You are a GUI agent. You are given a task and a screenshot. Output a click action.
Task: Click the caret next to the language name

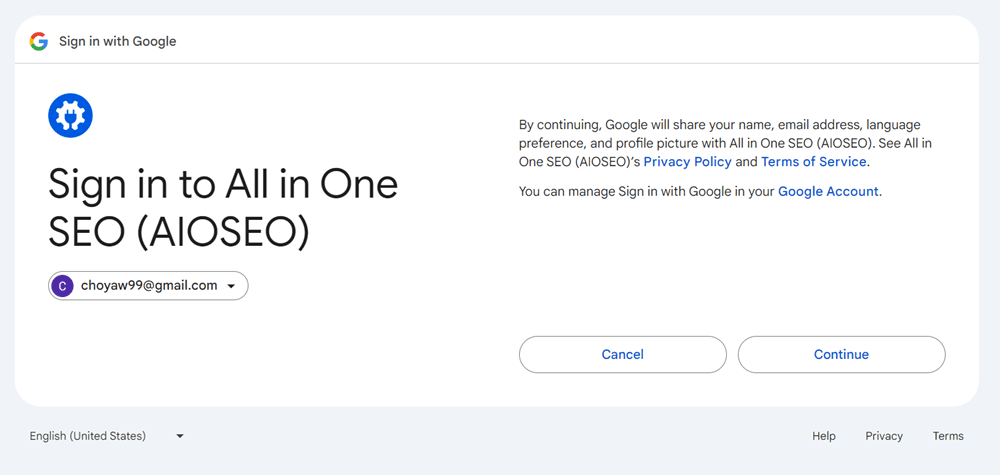tap(180, 436)
